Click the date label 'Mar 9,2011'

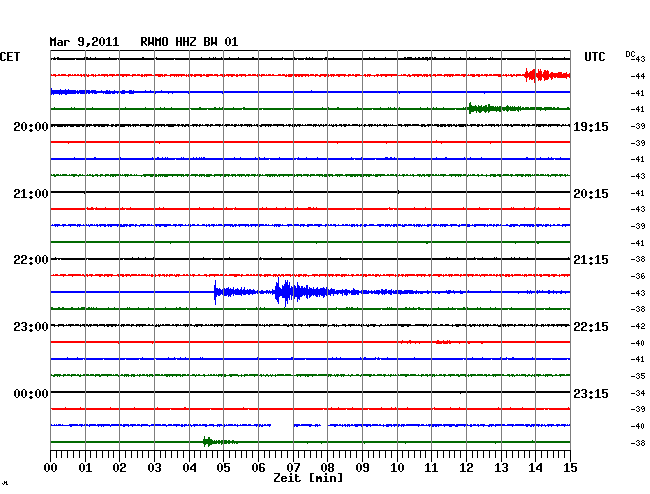[84, 42]
